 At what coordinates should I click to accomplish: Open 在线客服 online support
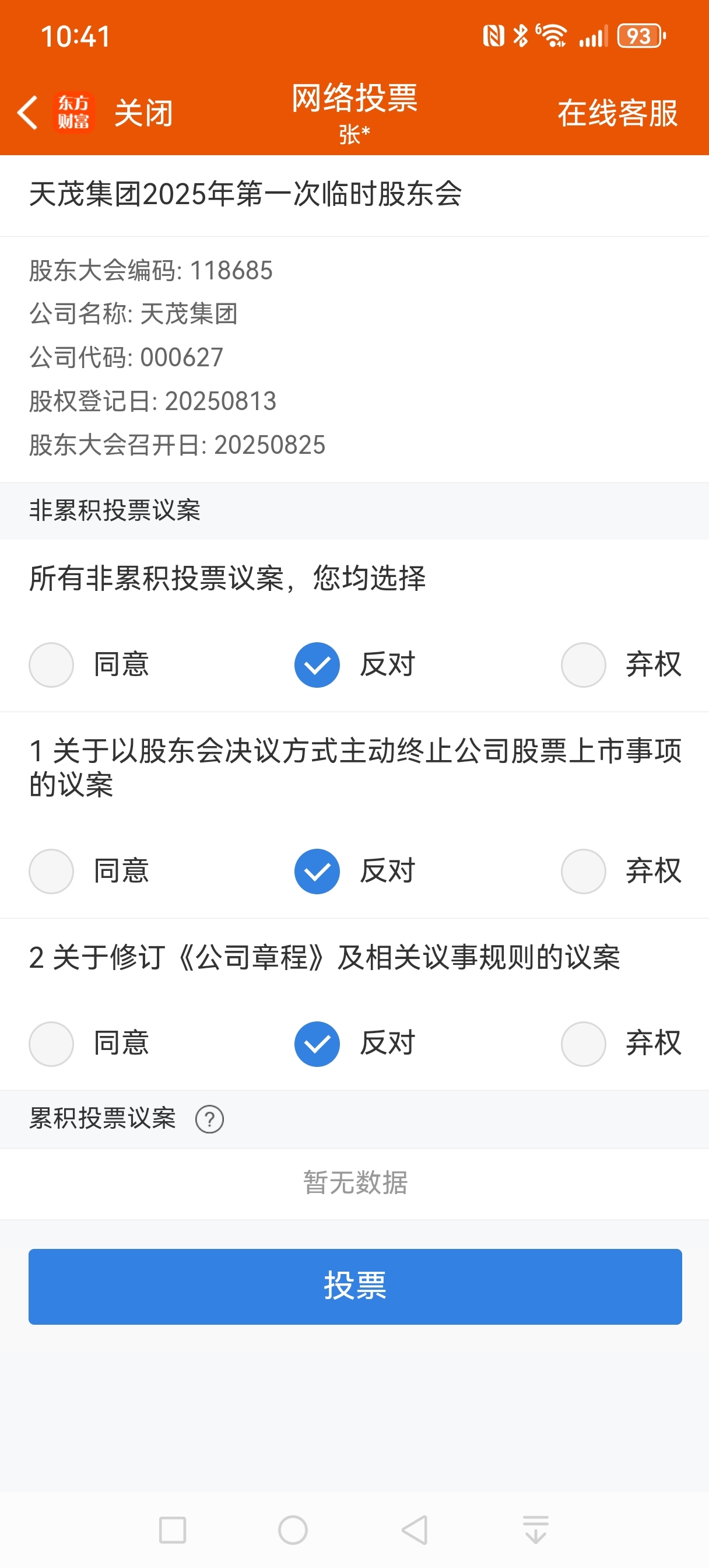tap(617, 113)
